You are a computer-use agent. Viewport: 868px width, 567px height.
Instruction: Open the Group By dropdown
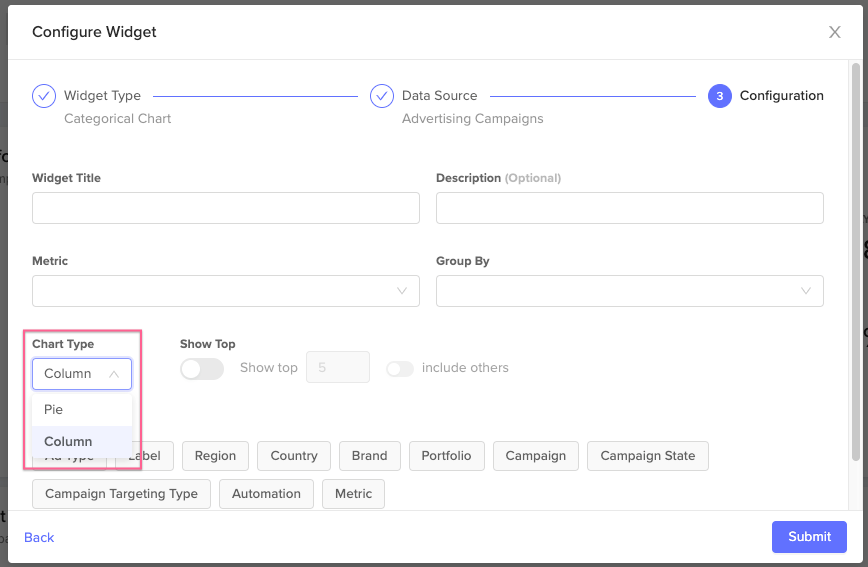(629, 291)
